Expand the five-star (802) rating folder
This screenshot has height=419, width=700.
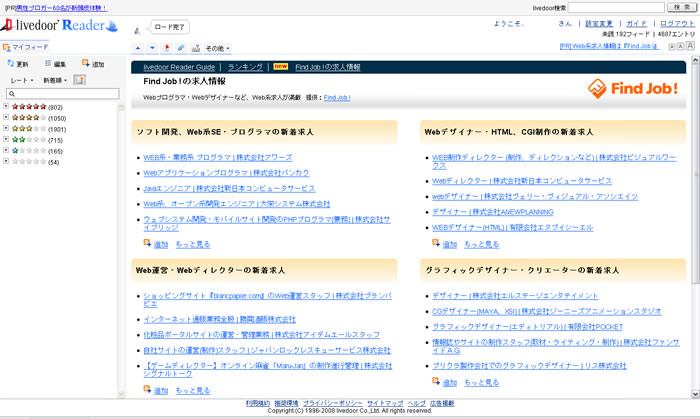point(6,106)
